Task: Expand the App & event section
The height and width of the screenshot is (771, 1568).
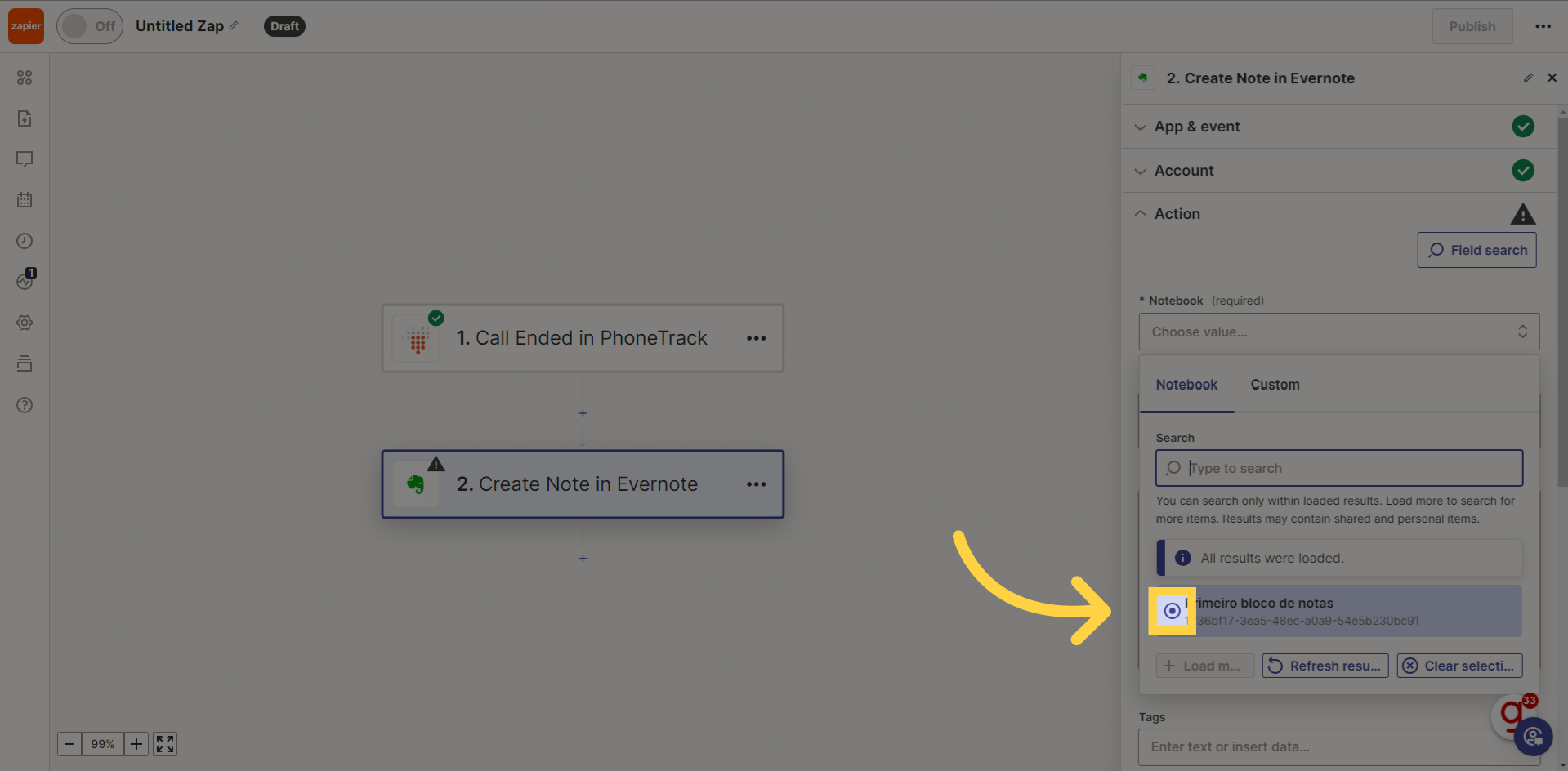Action: [1337, 127]
